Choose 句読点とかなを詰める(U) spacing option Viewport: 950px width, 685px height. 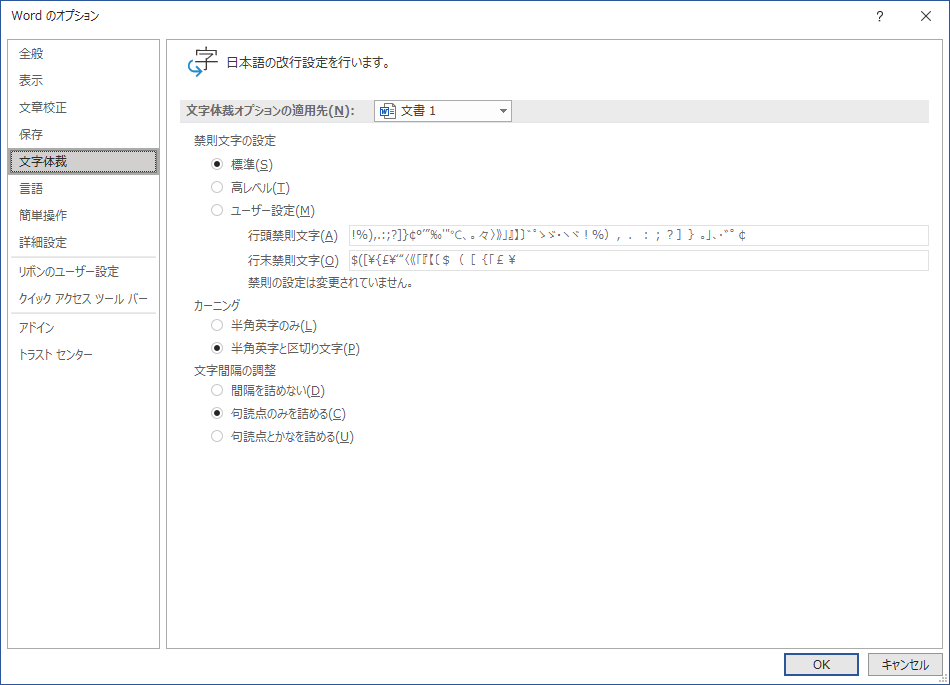[217, 436]
